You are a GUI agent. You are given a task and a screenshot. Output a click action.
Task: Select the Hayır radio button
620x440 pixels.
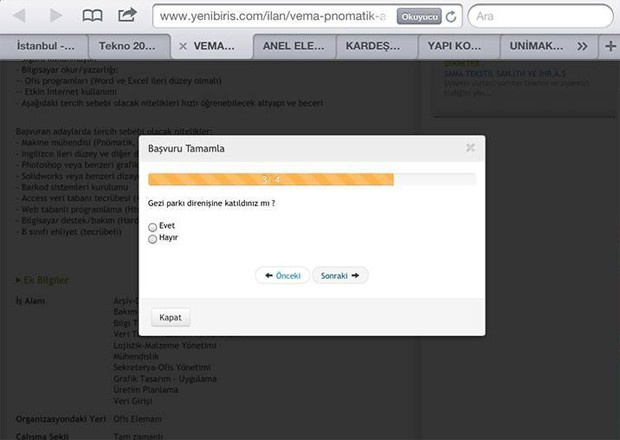tap(153, 239)
